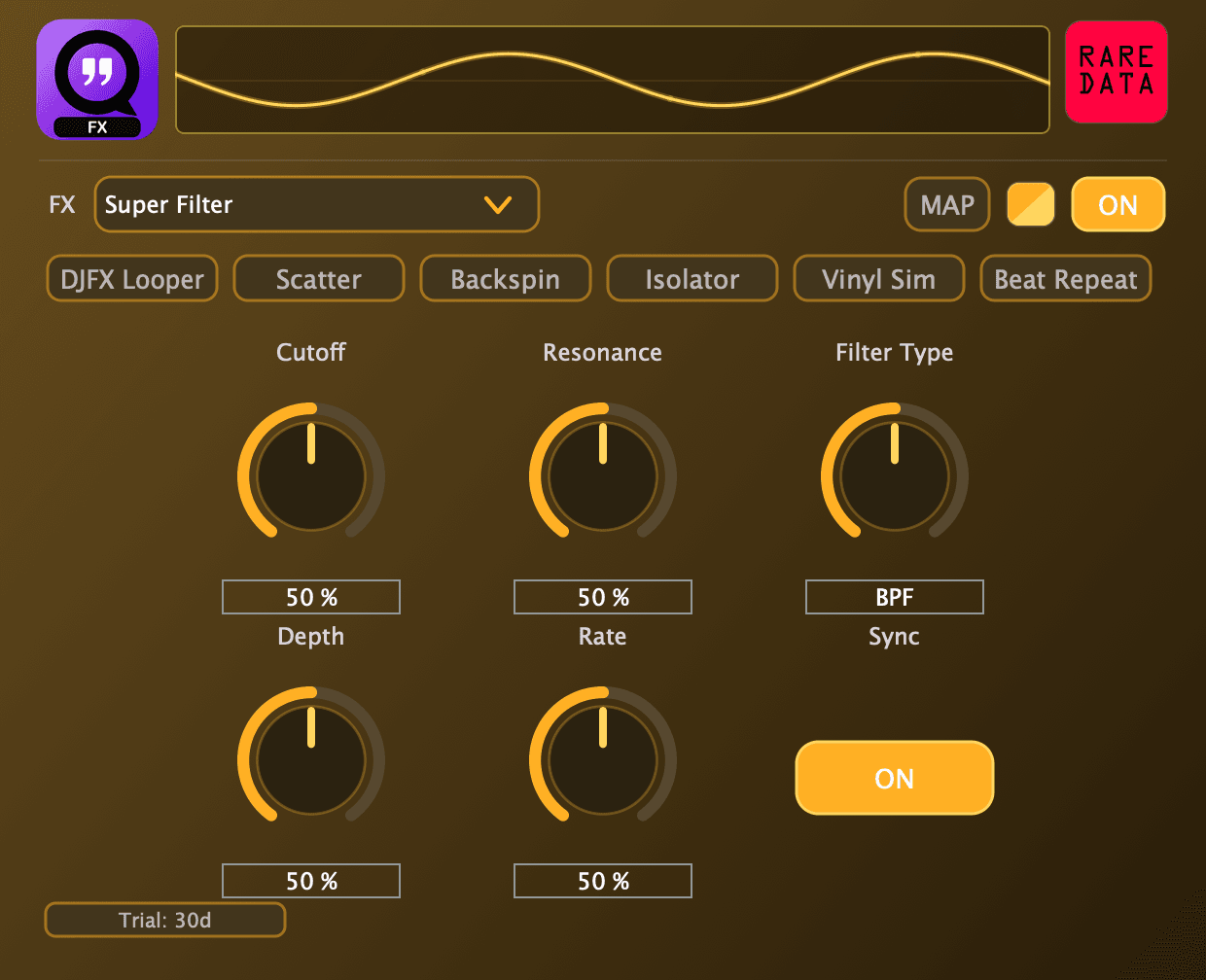Toggle the Sync ON button
Screen dimensions: 1206x980
click(x=895, y=778)
